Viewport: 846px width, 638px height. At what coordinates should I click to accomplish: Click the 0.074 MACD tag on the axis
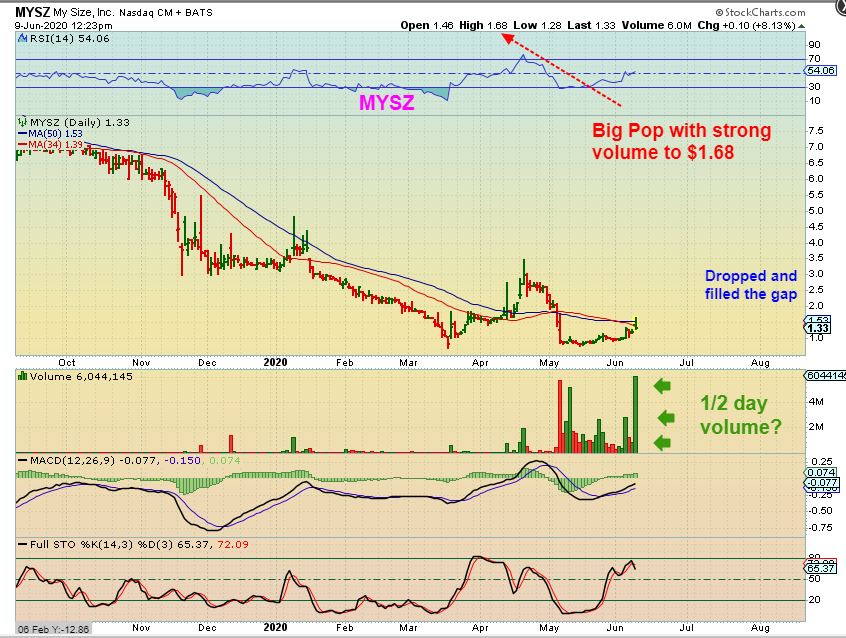[x=822, y=473]
